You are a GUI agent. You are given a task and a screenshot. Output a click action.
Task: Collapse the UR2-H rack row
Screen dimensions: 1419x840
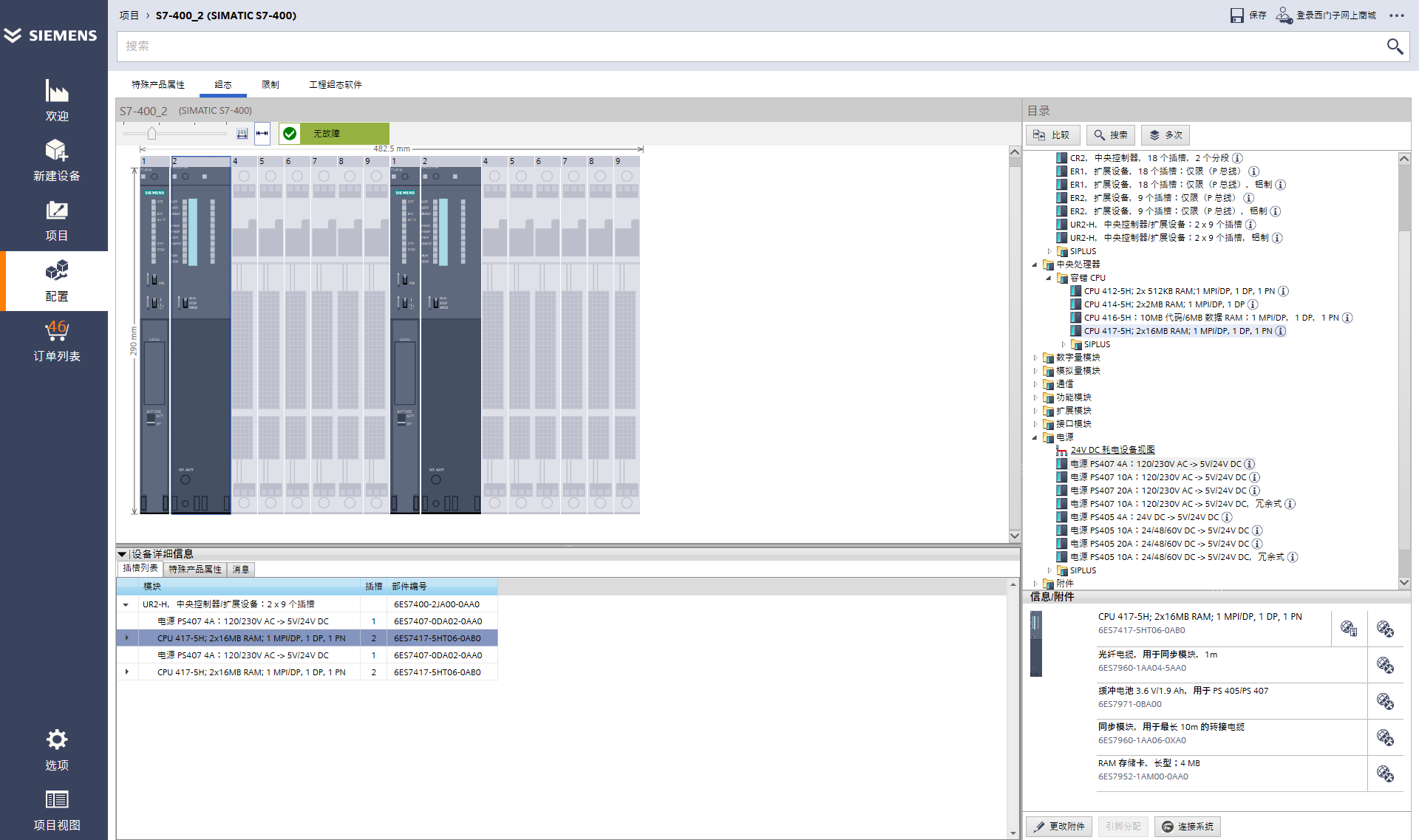[x=126, y=604]
